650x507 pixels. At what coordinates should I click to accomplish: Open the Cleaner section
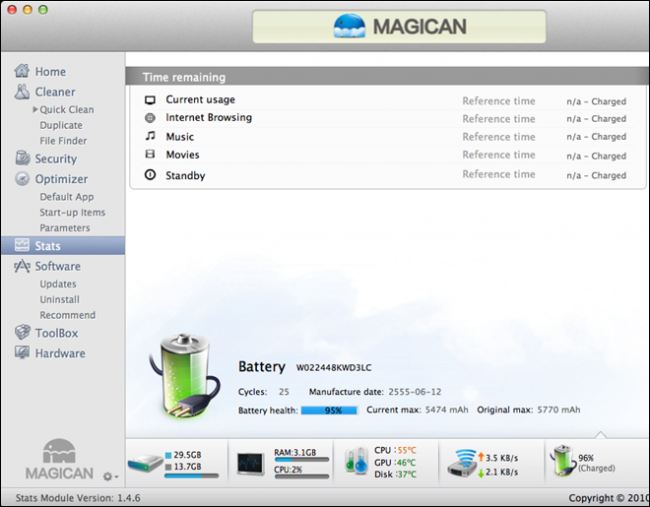coord(55,92)
